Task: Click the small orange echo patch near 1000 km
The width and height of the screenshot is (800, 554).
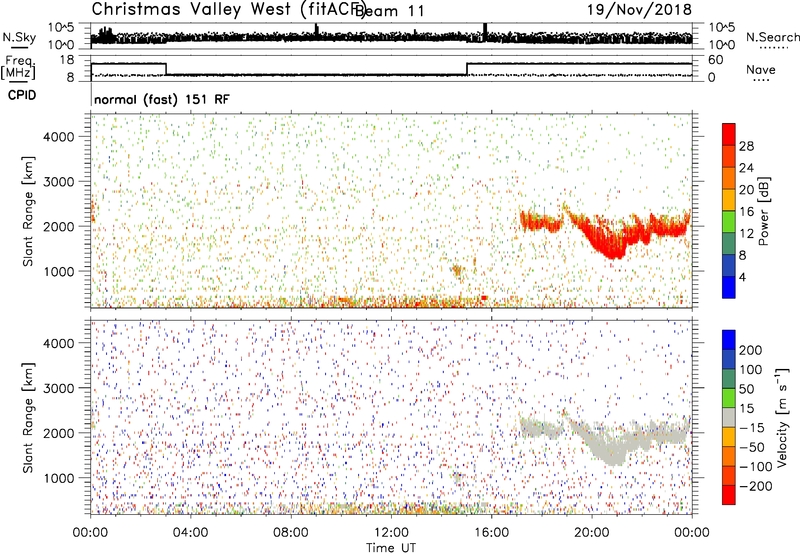Action: (x=457, y=272)
